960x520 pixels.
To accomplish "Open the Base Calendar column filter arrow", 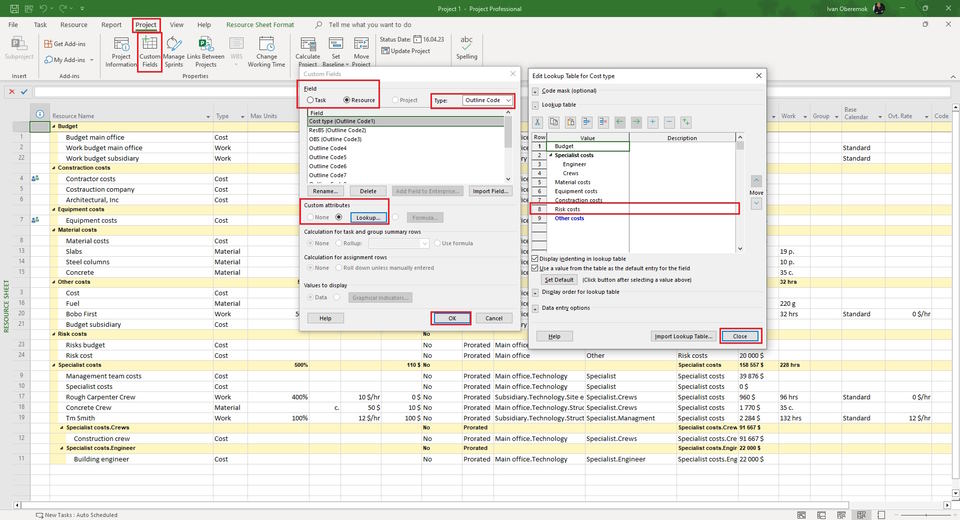I will 880,116.
